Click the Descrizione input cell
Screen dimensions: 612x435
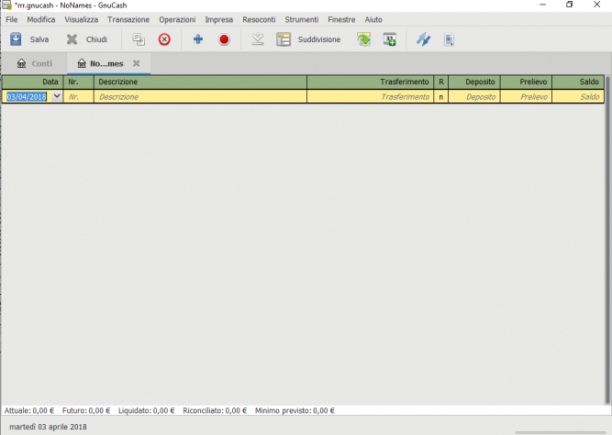[200, 97]
